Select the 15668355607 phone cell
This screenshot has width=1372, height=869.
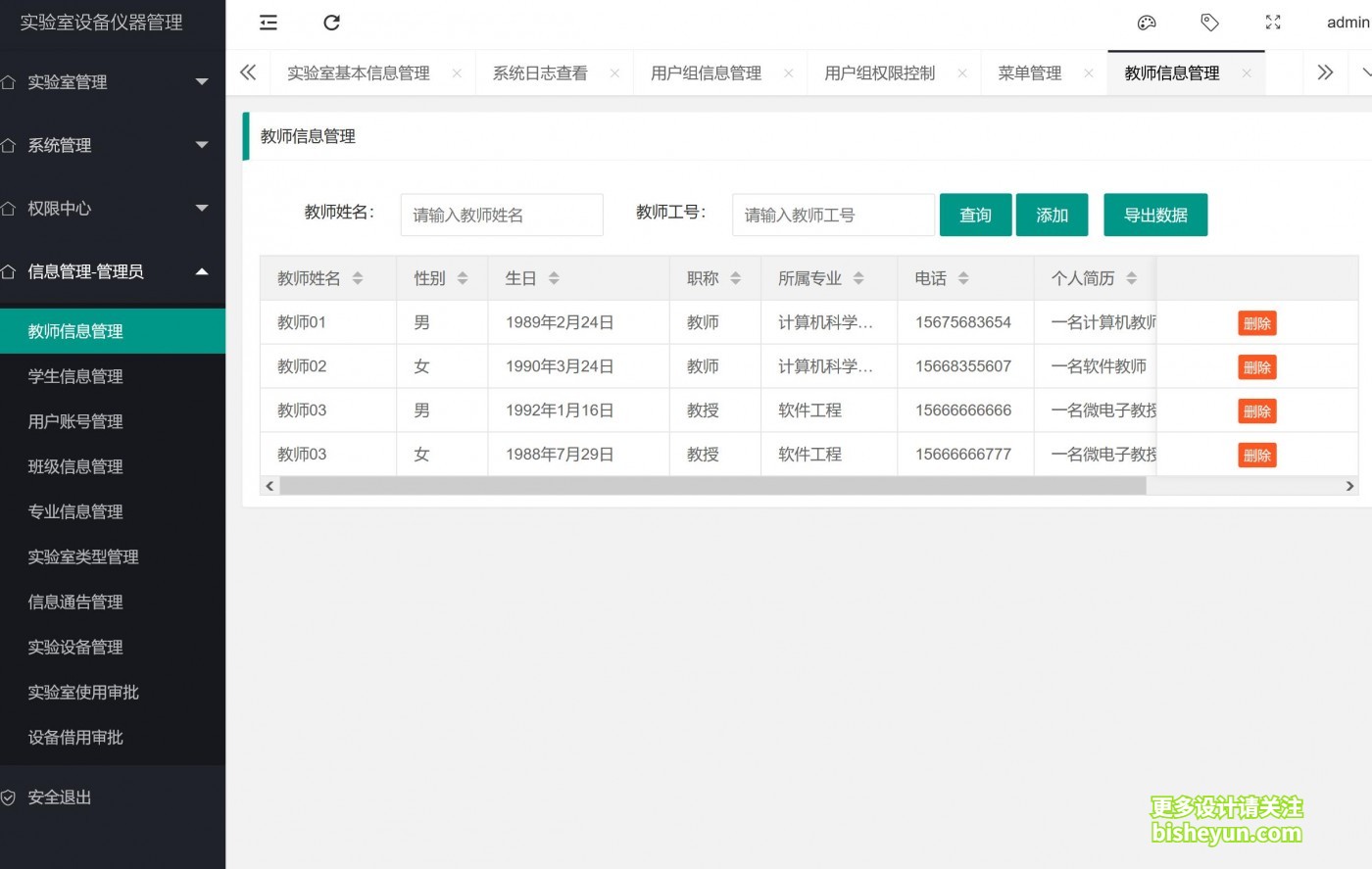pos(965,366)
